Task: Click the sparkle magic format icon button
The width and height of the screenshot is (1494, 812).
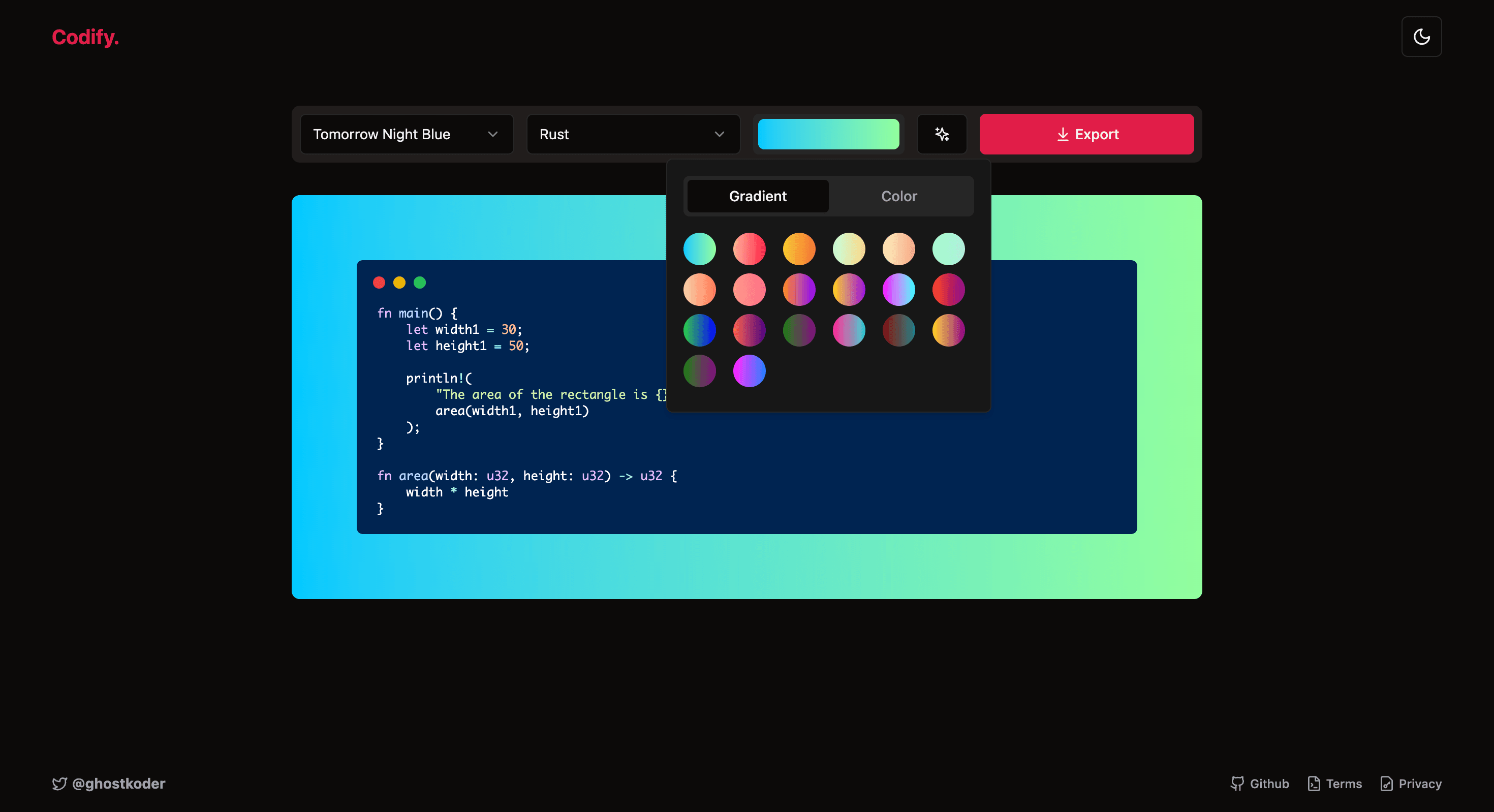Action: pos(942,134)
